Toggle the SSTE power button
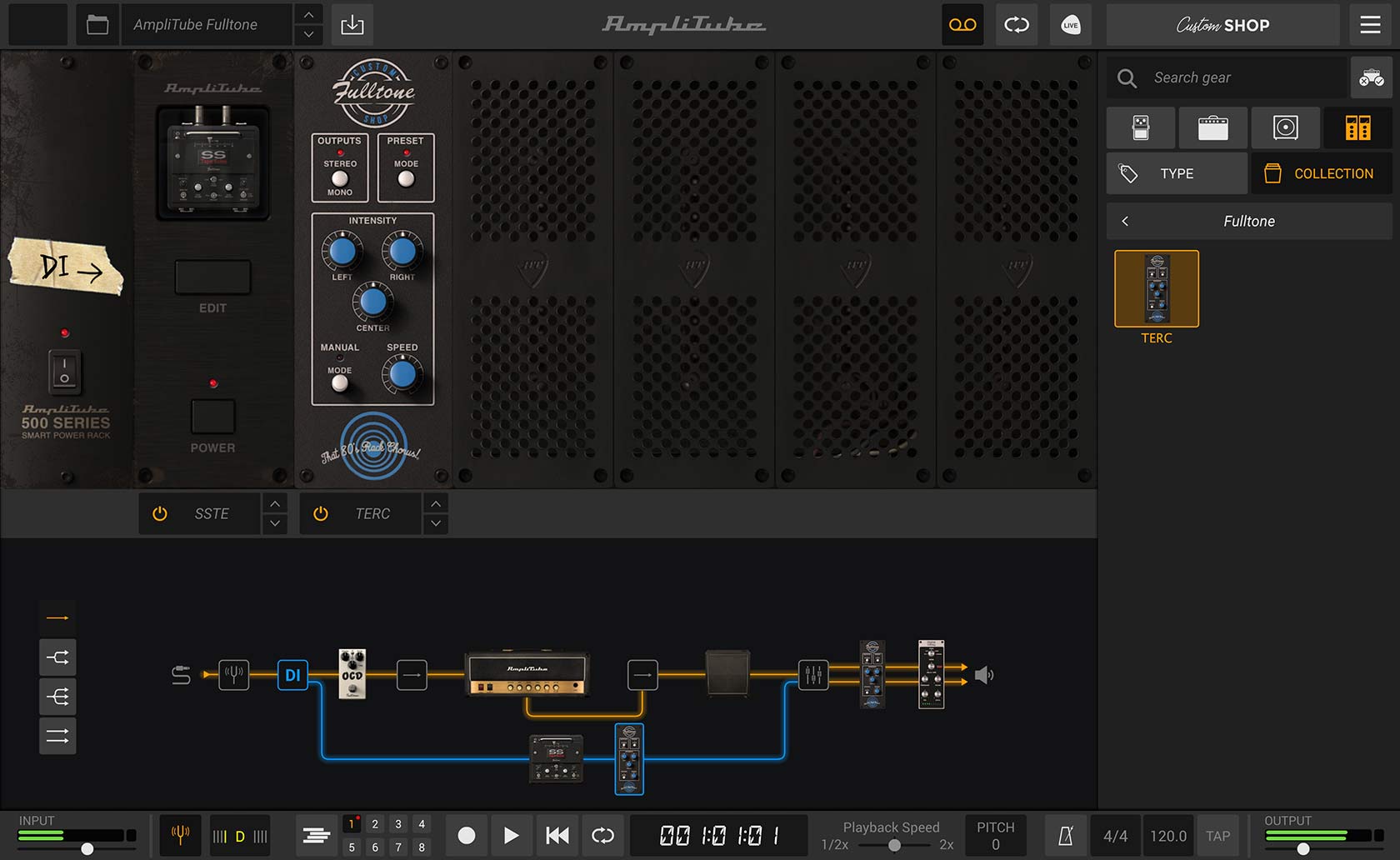 tap(160, 513)
